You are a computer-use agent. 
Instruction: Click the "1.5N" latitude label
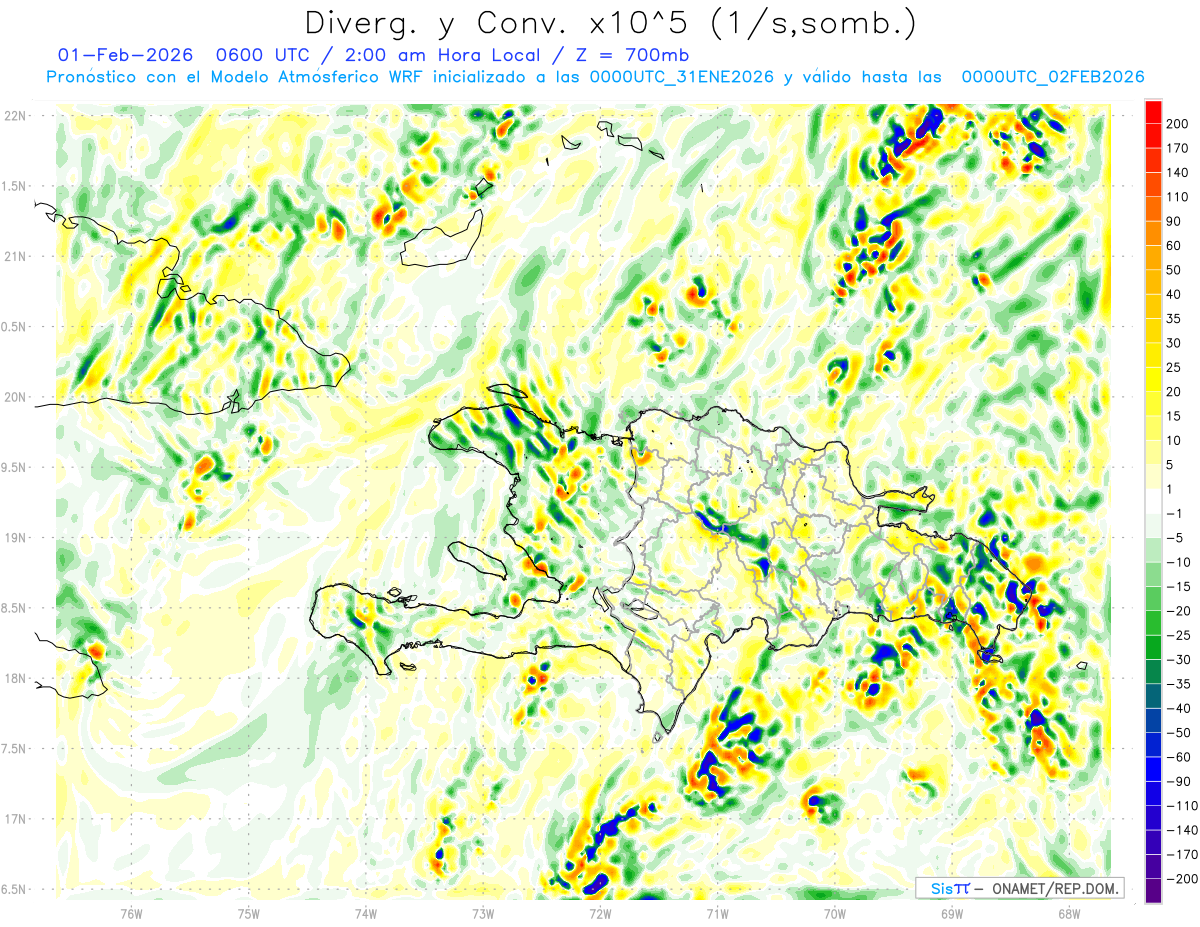(x=14, y=186)
